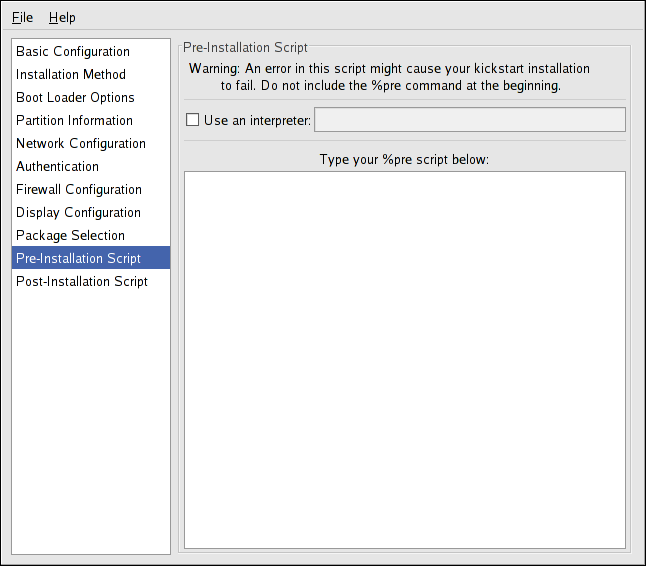
Task: Click the interpreter path text field
Action: tap(469, 120)
